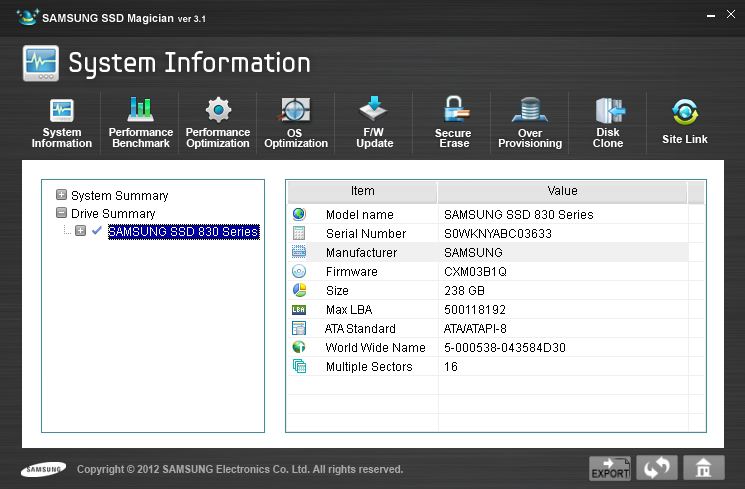Export the system information report
Viewport: 745px width, 489px height.
click(610, 467)
